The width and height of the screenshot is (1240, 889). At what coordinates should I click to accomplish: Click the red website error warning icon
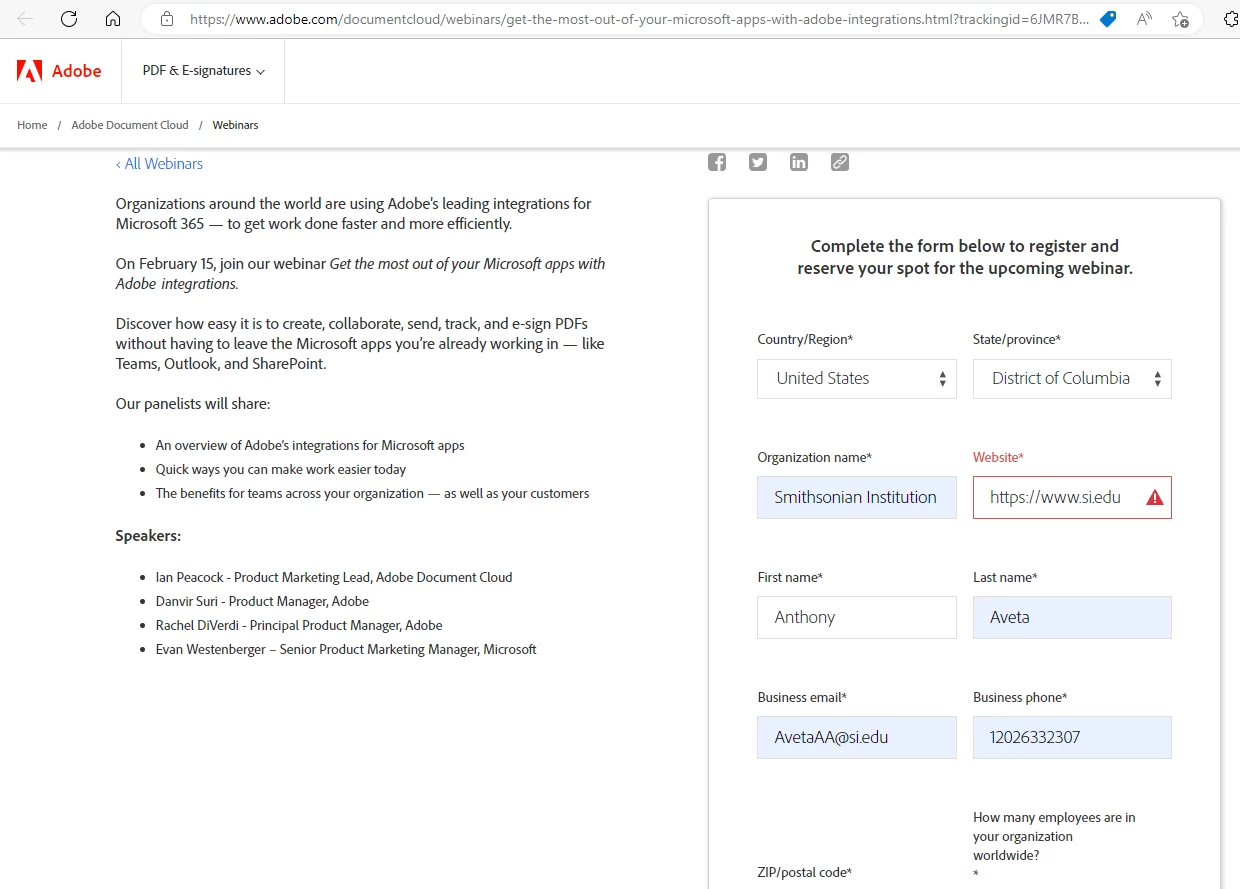[1155, 497]
